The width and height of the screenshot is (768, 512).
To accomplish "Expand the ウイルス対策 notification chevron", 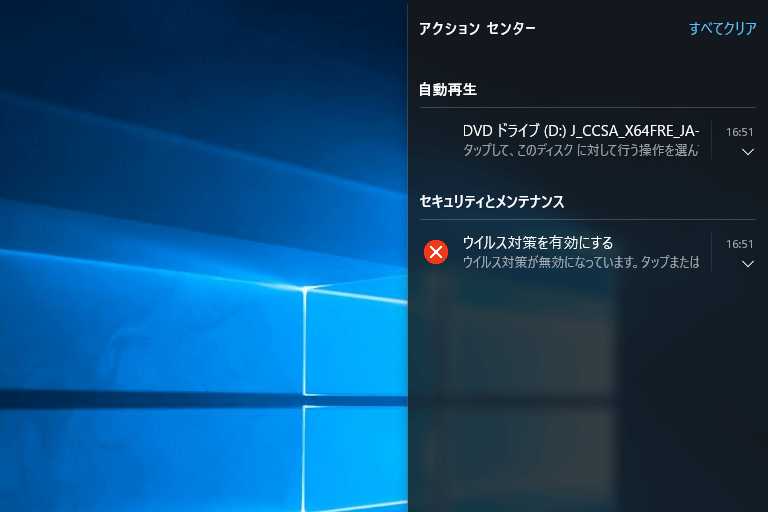I will click(x=747, y=264).
